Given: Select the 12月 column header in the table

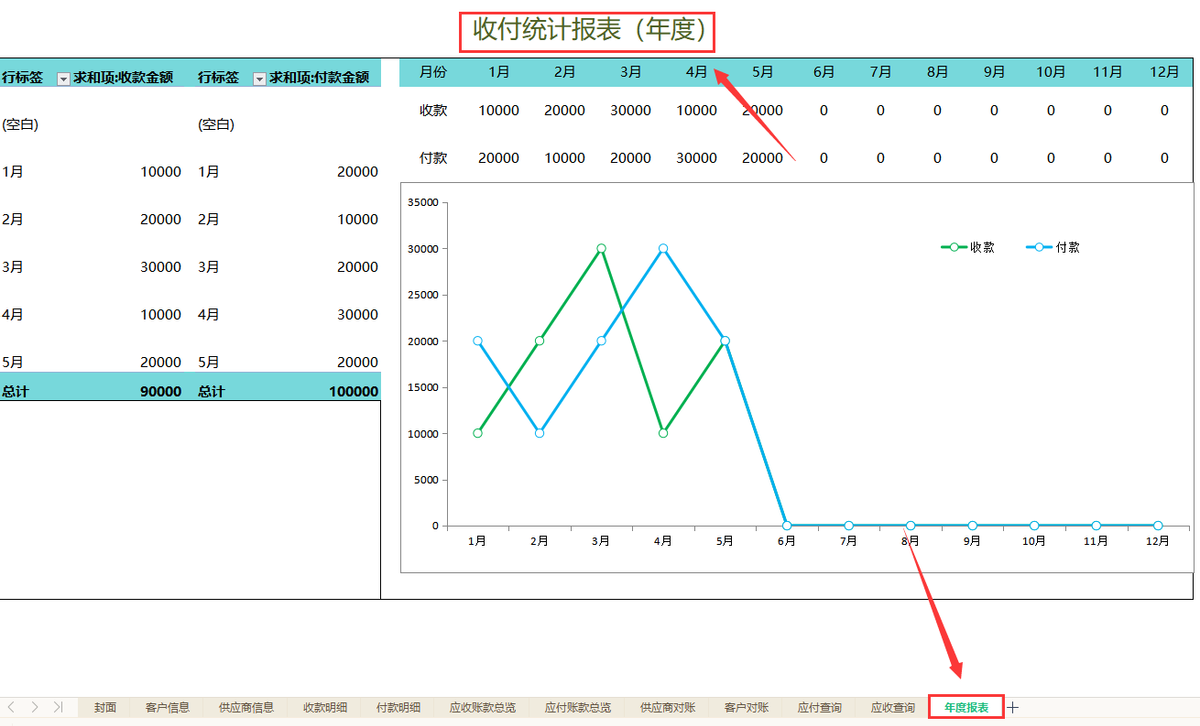Looking at the screenshot, I should (x=1164, y=72).
